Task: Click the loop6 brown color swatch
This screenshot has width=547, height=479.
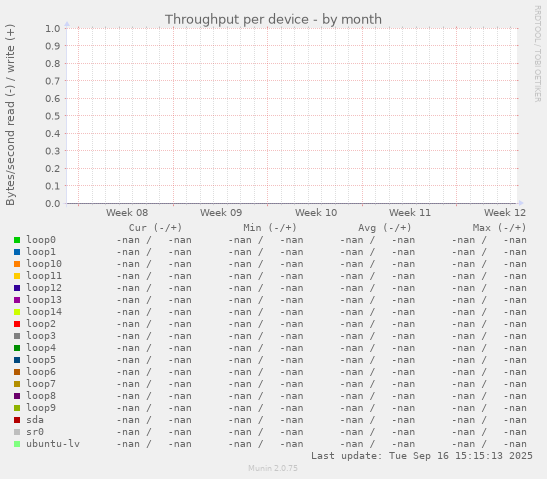Action: [17, 372]
